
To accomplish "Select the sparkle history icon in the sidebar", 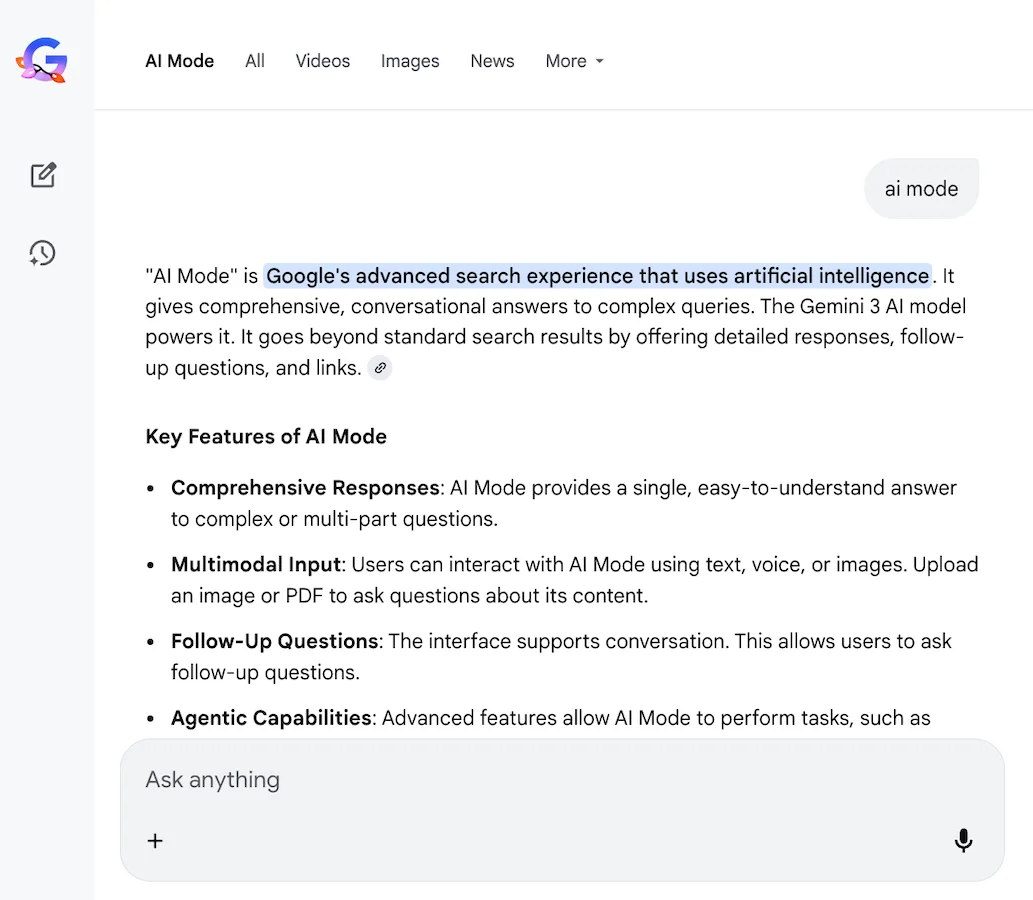I will click(42, 253).
